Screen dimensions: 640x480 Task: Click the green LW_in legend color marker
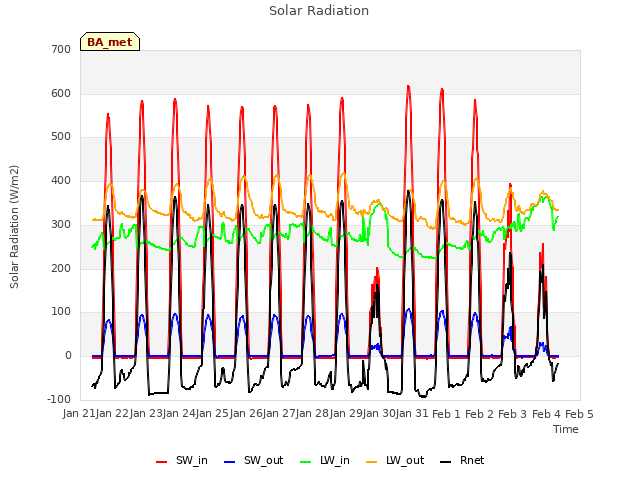pos(306,462)
